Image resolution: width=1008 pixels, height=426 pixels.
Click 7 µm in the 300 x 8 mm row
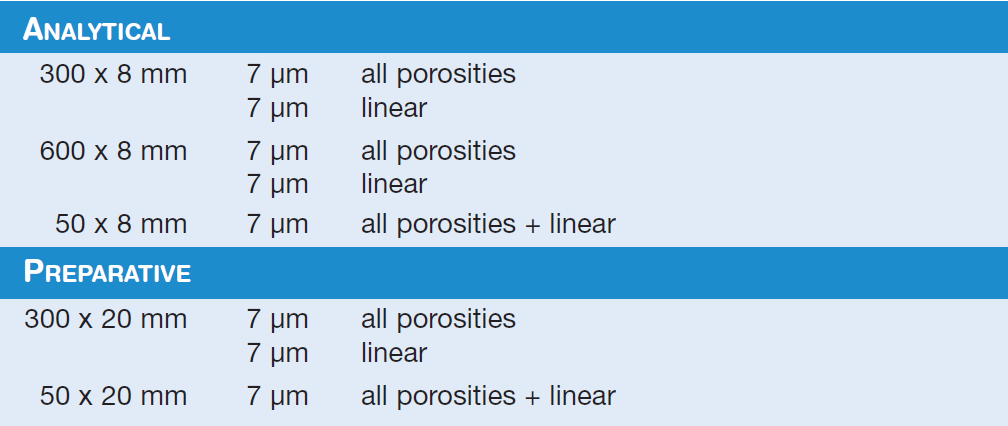(278, 74)
